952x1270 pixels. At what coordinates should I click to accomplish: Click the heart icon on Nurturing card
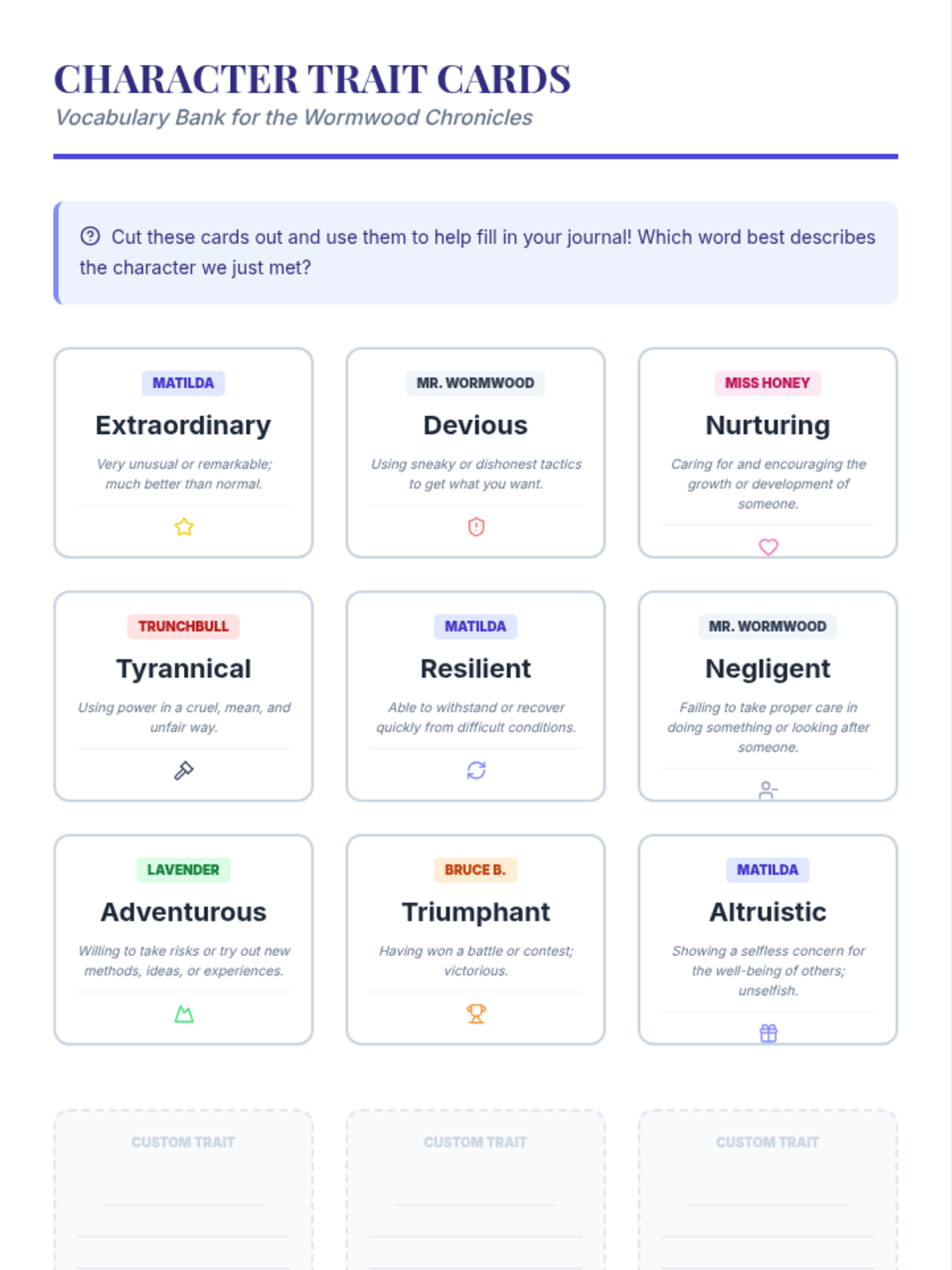(x=768, y=547)
